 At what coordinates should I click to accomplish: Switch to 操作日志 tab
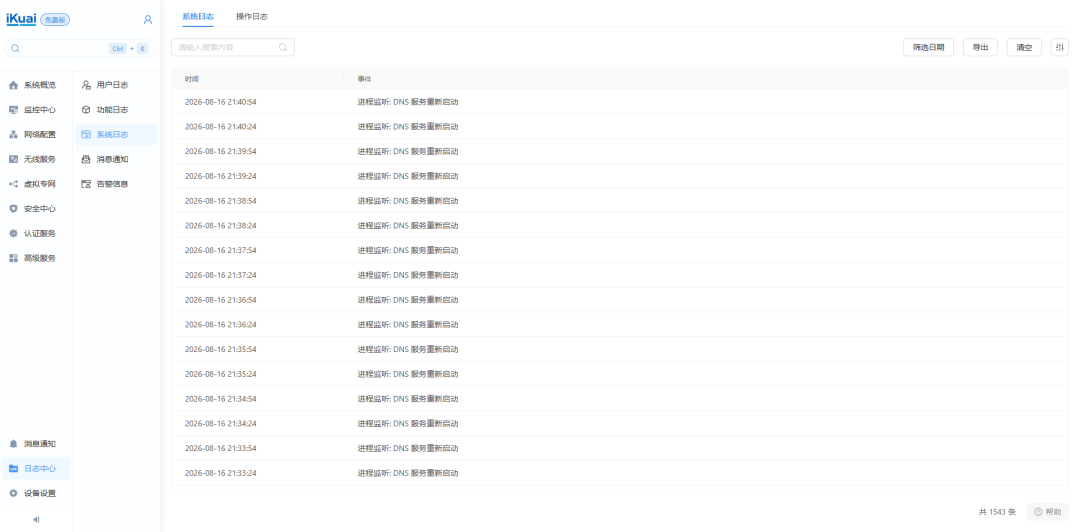click(251, 16)
